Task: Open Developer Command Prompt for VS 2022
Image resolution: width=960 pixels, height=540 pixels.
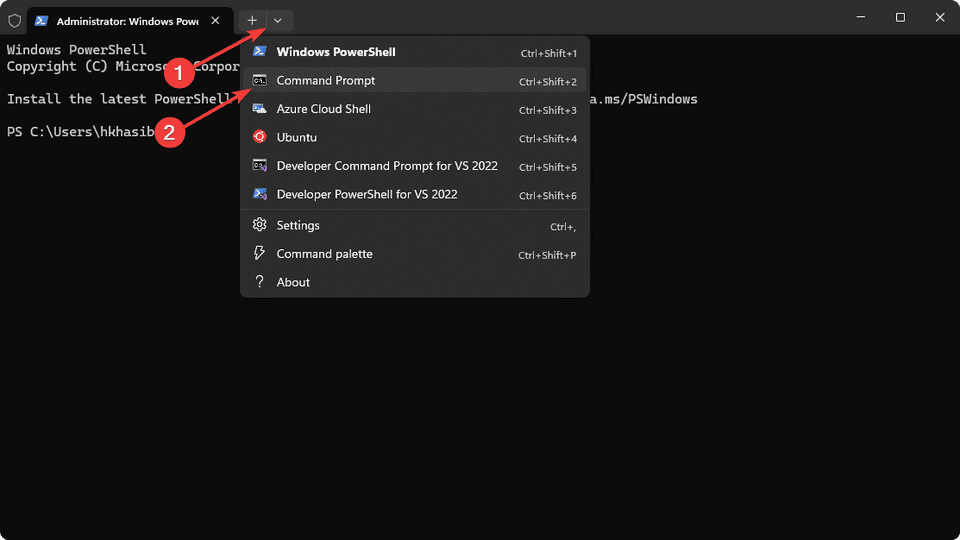Action: tap(414, 166)
